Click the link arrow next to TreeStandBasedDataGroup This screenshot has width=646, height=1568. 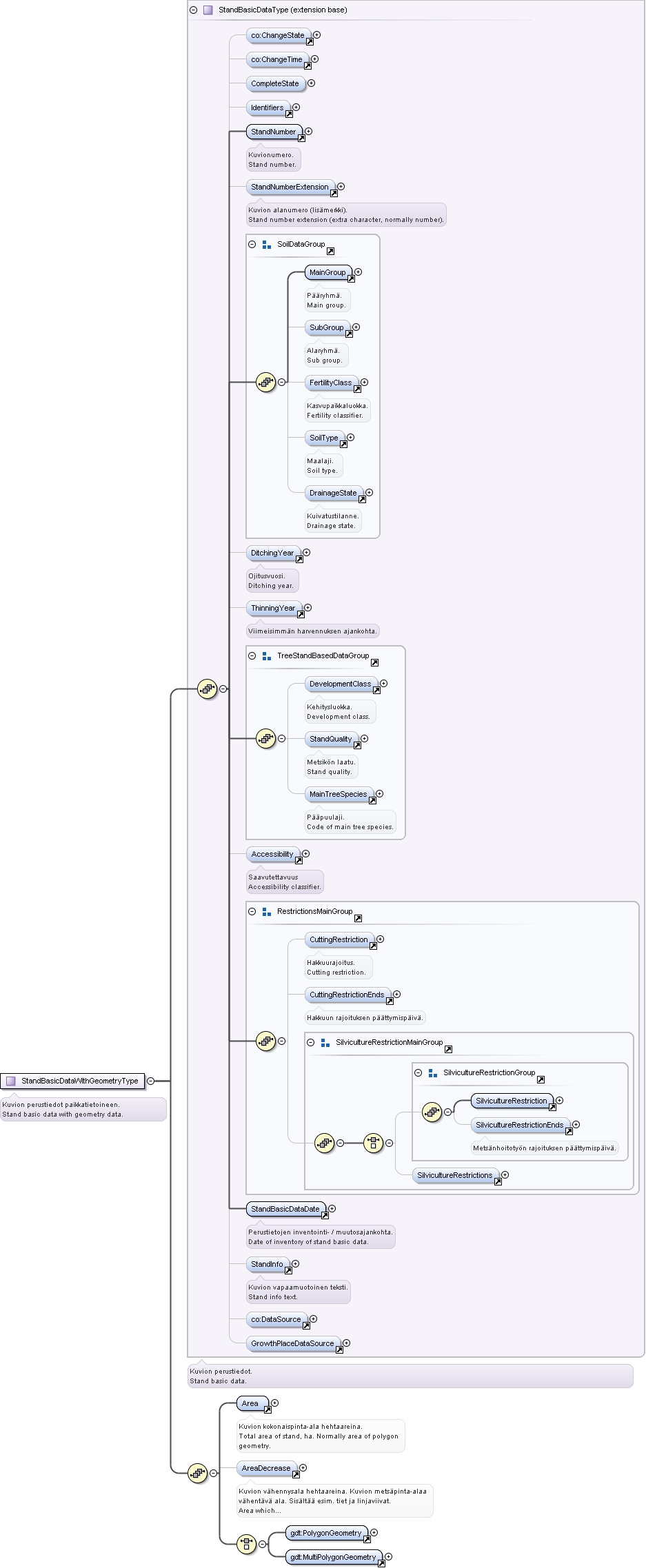[x=375, y=663]
